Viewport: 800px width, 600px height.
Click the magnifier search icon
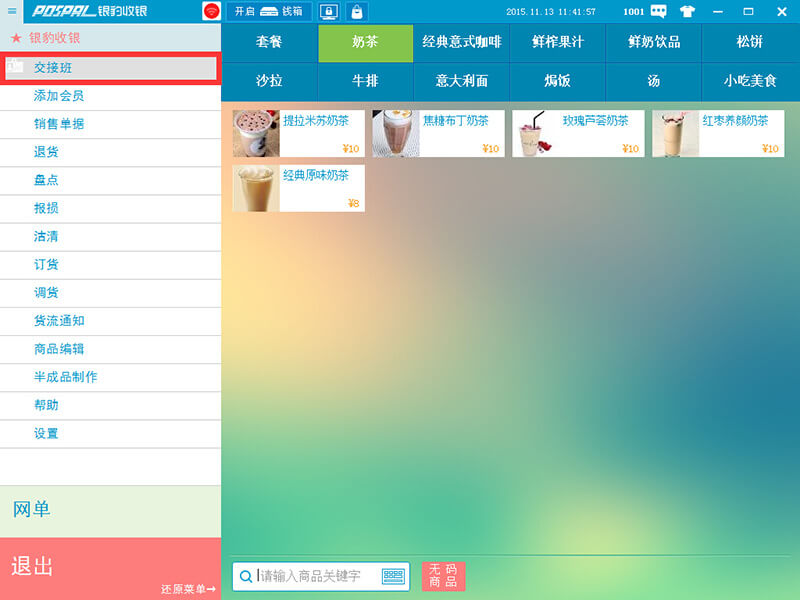point(246,576)
